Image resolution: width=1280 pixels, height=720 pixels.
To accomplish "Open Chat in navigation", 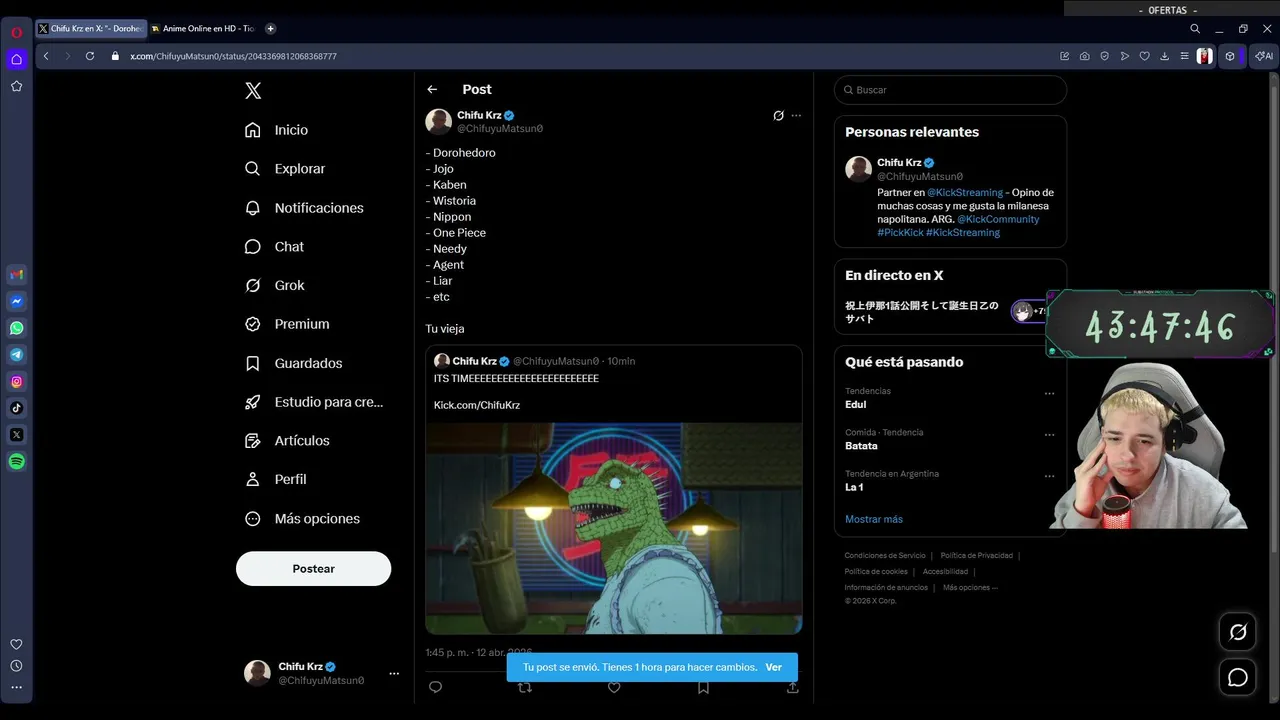I will [x=275, y=247].
